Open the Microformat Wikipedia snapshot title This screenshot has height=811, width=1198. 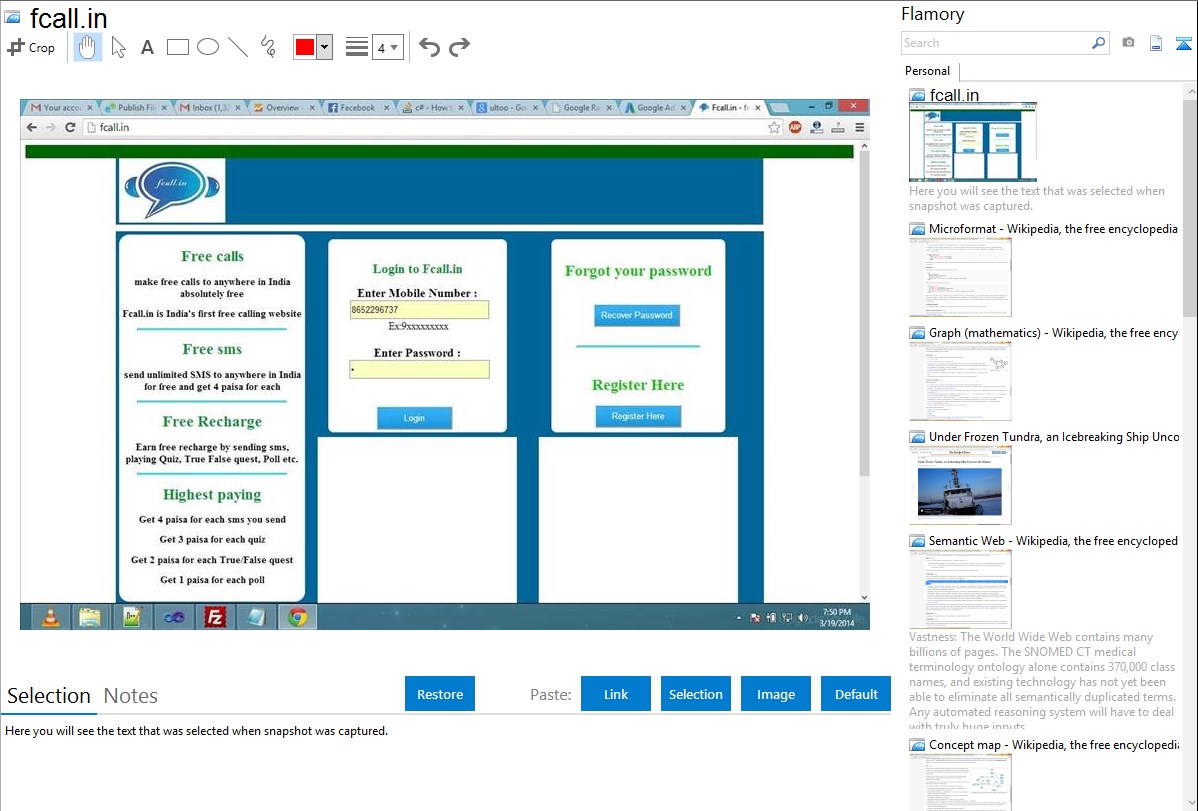tap(1053, 229)
